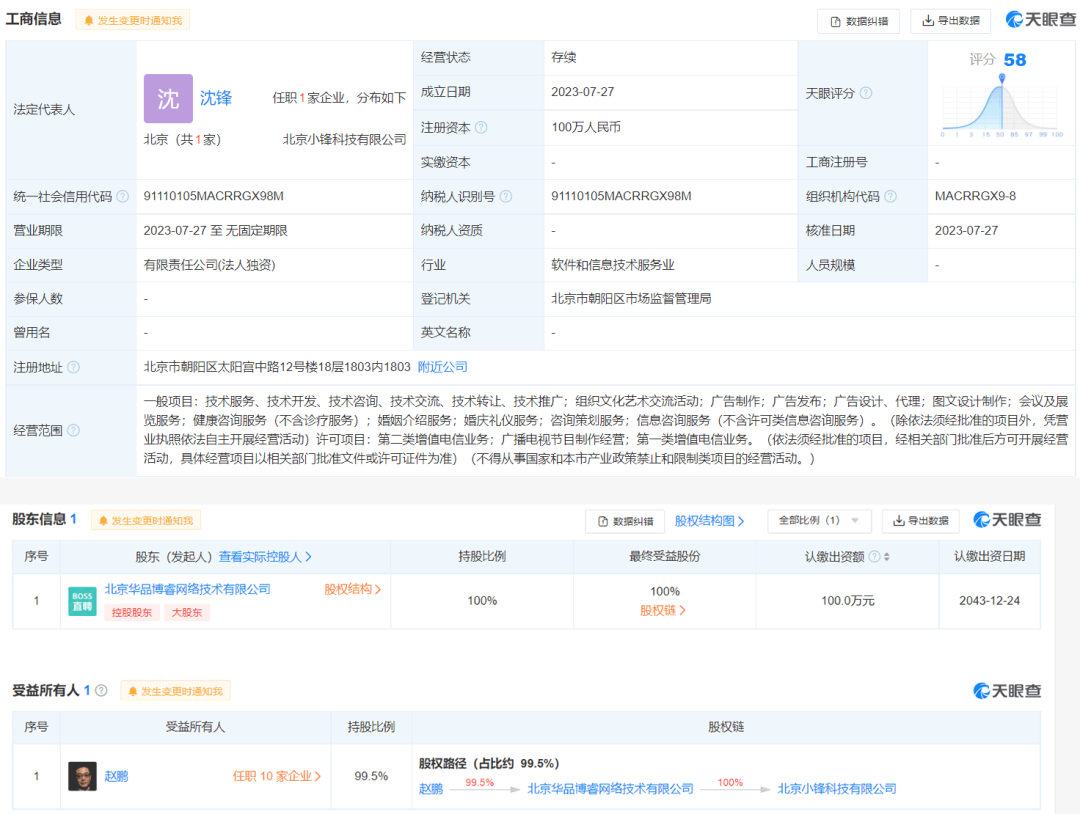This screenshot has width=1080, height=814.
Task: Click 成立日期 value 2023-07-27
Action: [x=583, y=92]
